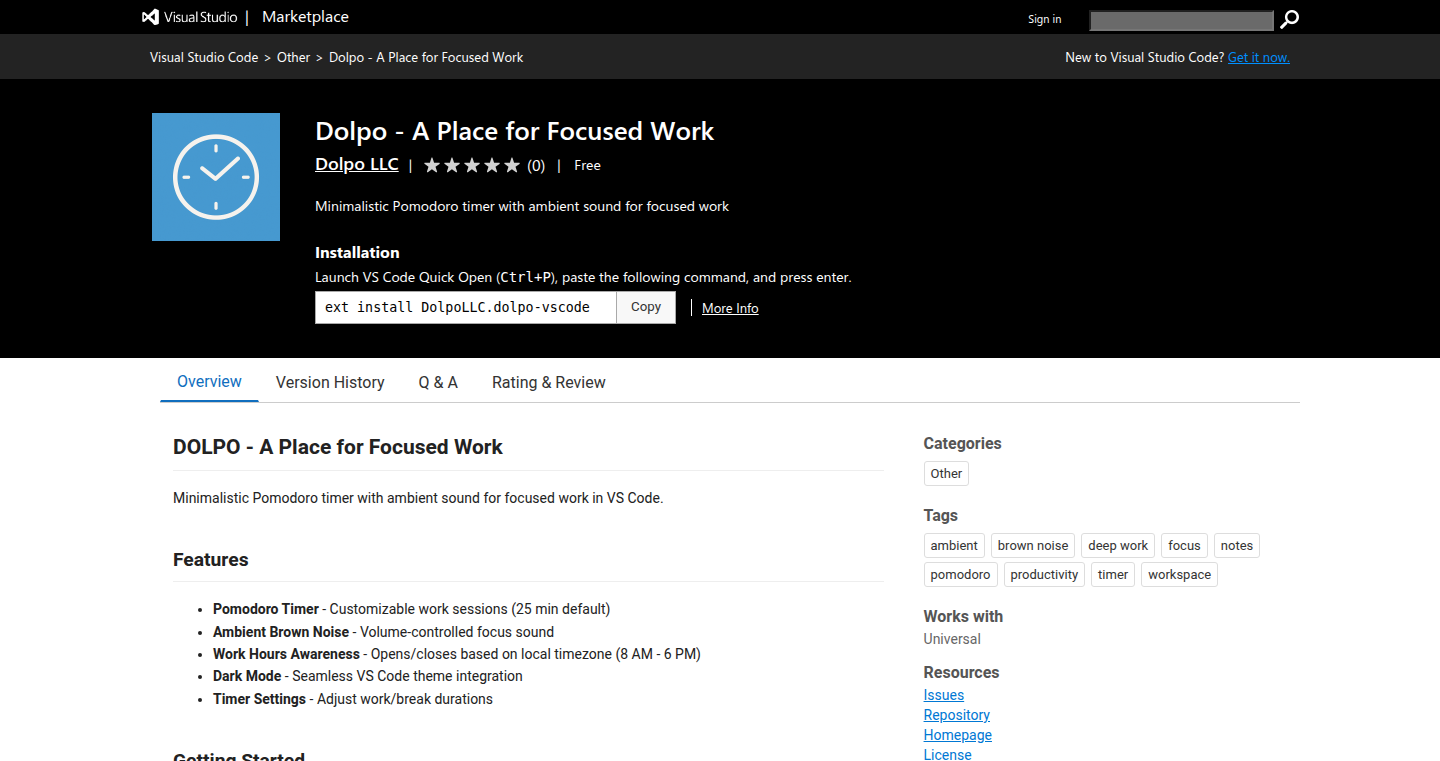Click the Free price label
The width and height of the screenshot is (1440, 761).
(x=587, y=165)
